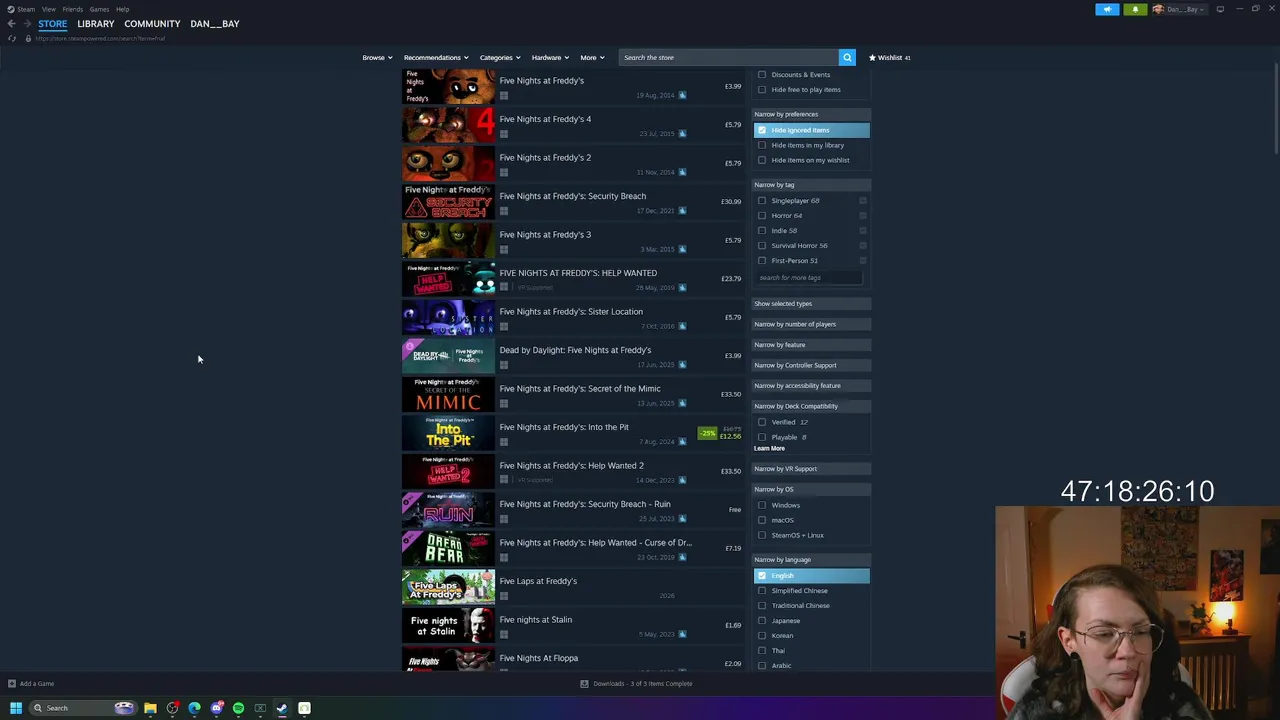Open Five Laps at Freddy's result
The height and width of the screenshot is (720, 1280).
[x=572, y=587]
